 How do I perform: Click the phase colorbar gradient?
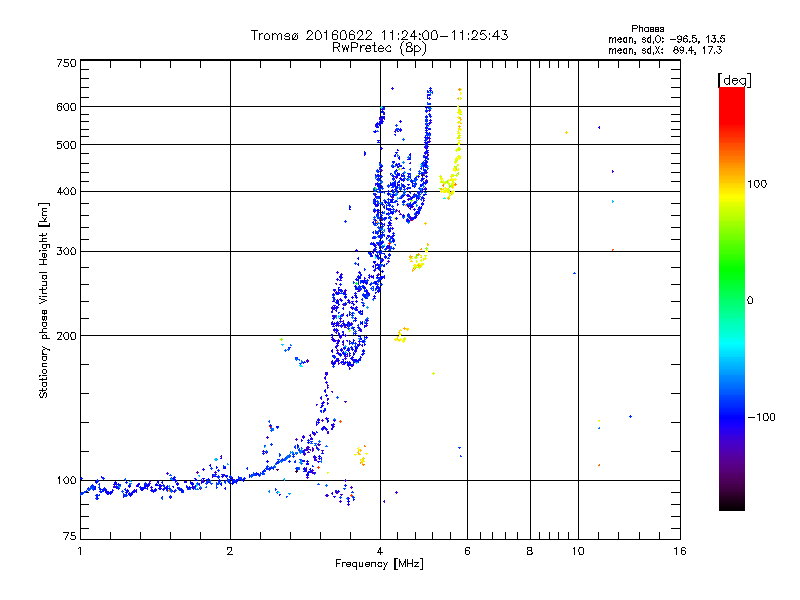tap(732, 298)
